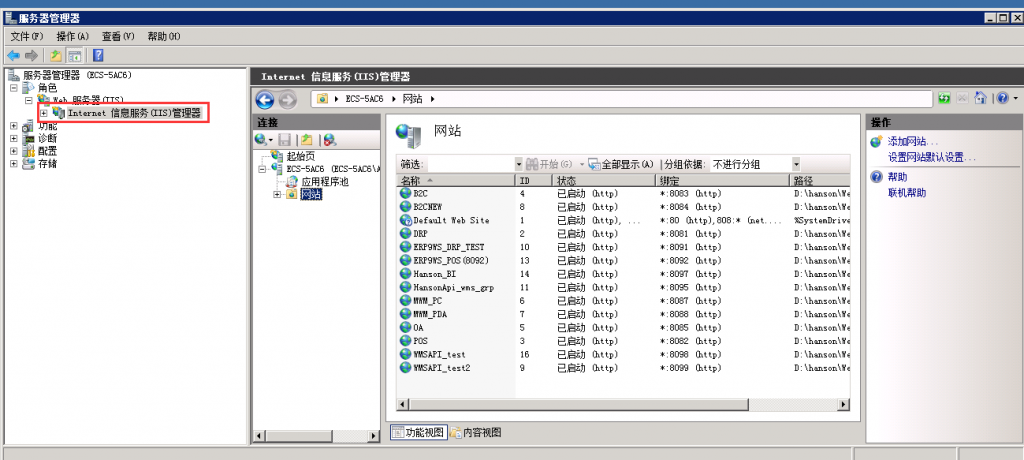Viewport: 1024px width, 460px height.
Task: Expand the 网站 node in connections tree
Action: point(277,194)
